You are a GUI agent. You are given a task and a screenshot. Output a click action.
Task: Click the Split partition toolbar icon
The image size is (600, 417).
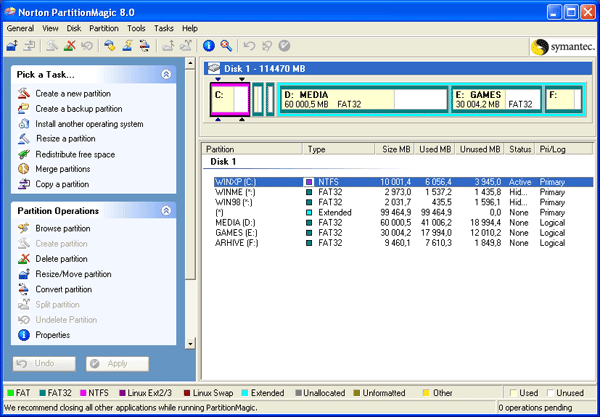pos(186,46)
